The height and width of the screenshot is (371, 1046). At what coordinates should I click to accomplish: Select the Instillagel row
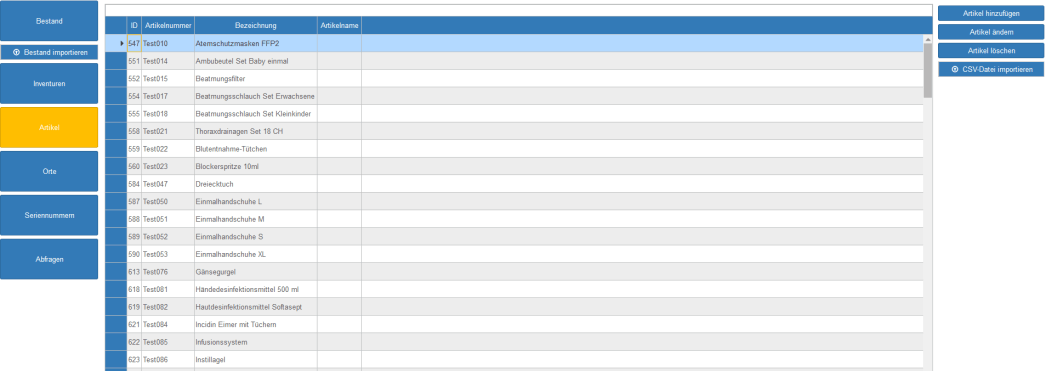click(514, 360)
